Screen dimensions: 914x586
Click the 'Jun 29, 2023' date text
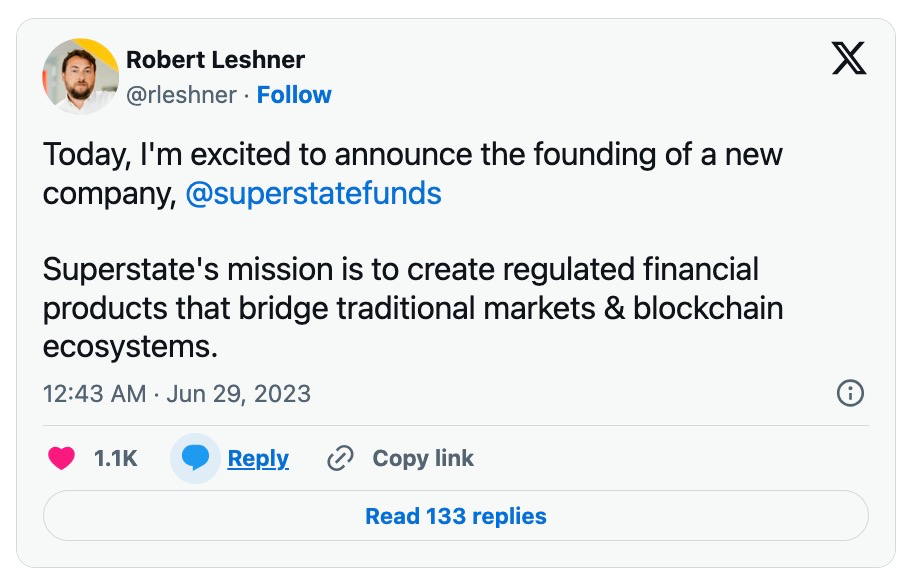tap(238, 393)
